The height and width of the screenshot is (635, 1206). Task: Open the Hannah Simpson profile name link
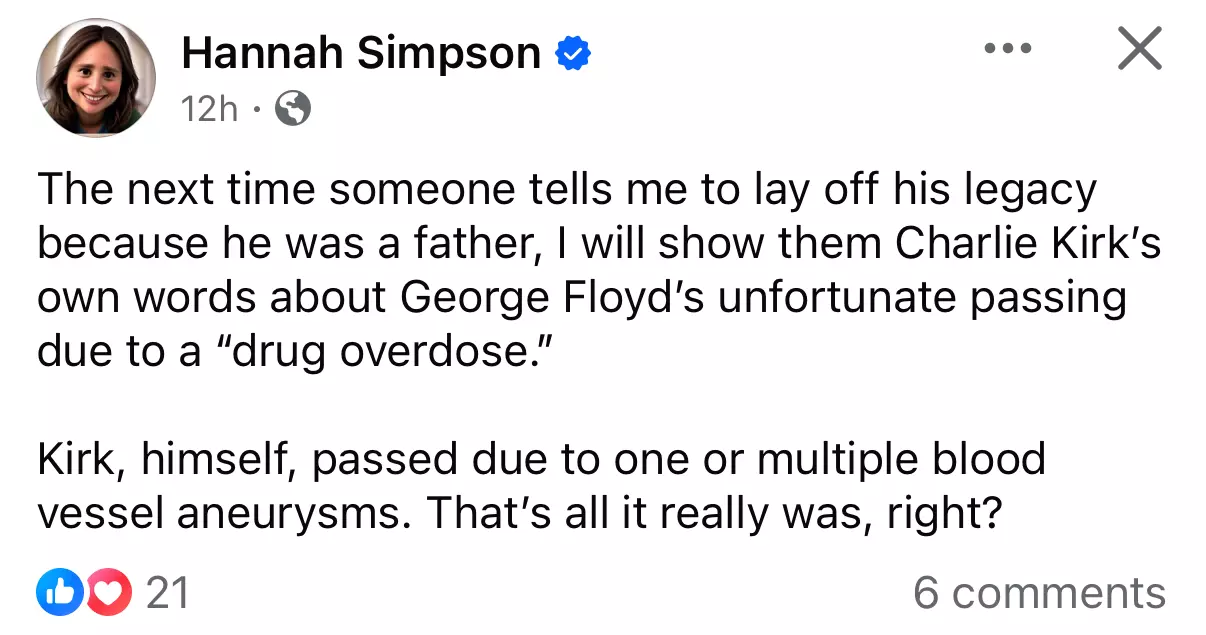pos(360,53)
